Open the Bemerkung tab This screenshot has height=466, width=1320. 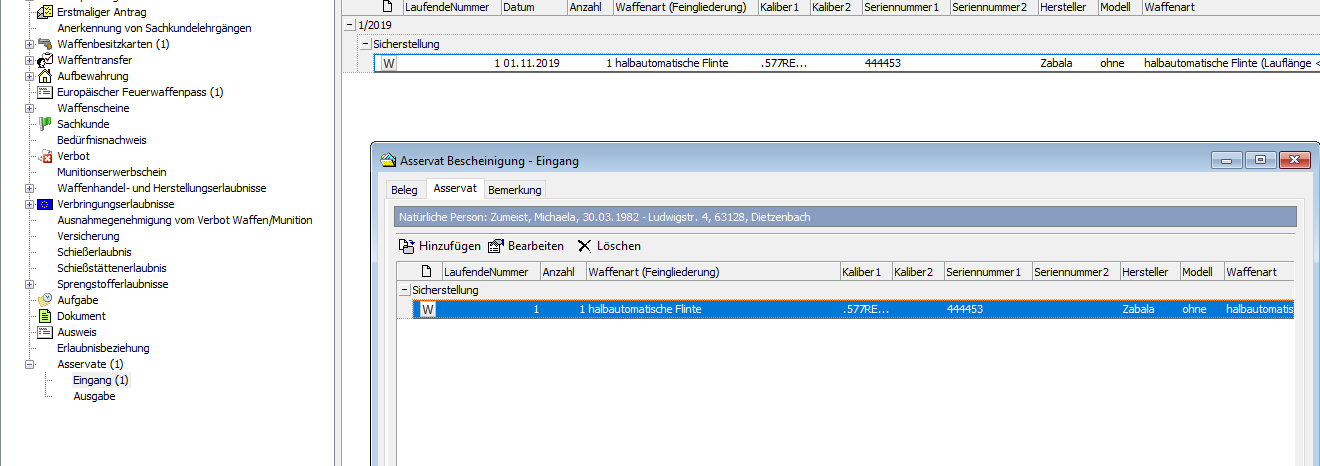coord(515,190)
